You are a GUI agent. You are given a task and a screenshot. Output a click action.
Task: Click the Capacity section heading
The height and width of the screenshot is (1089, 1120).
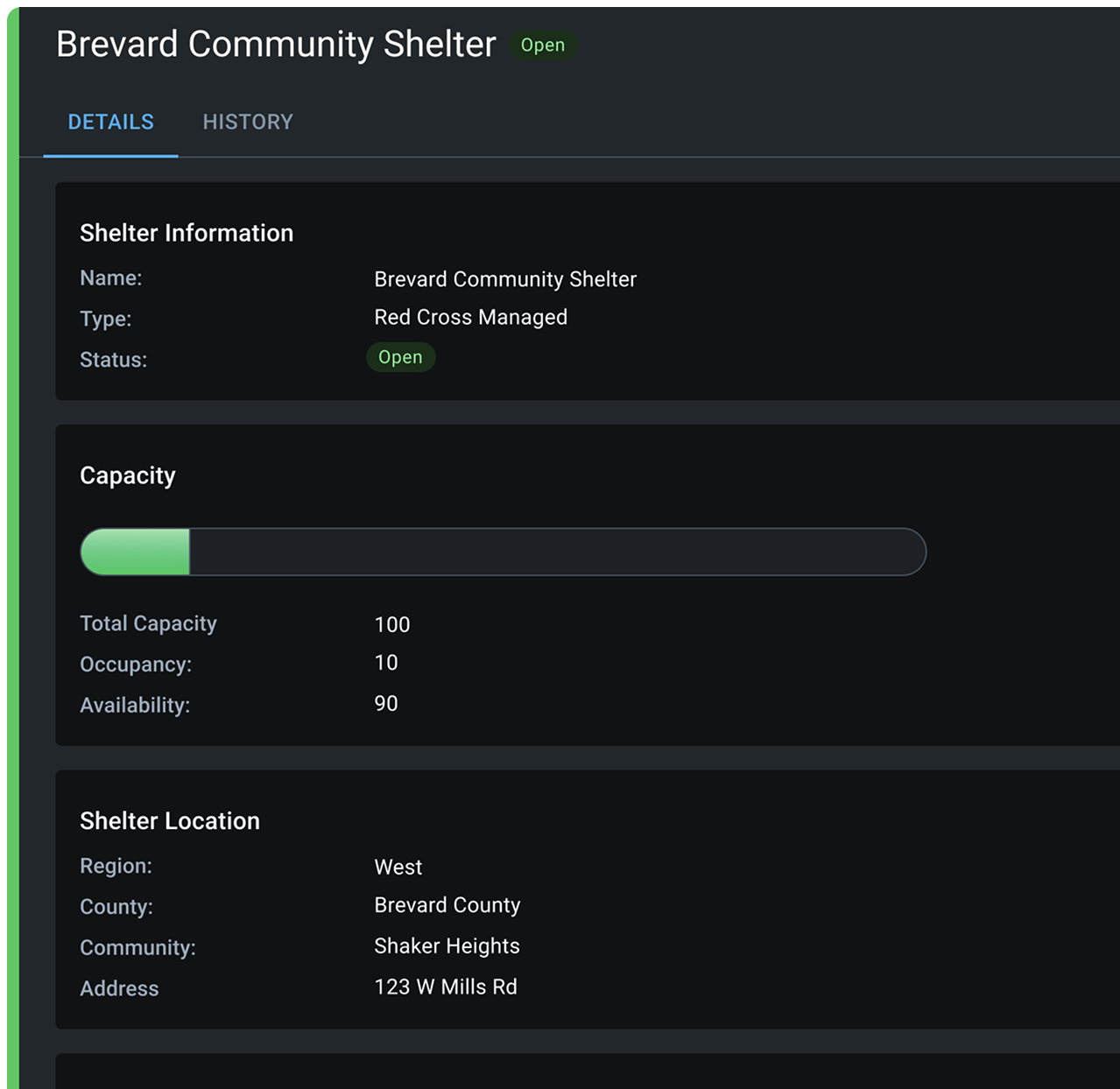(128, 475)
